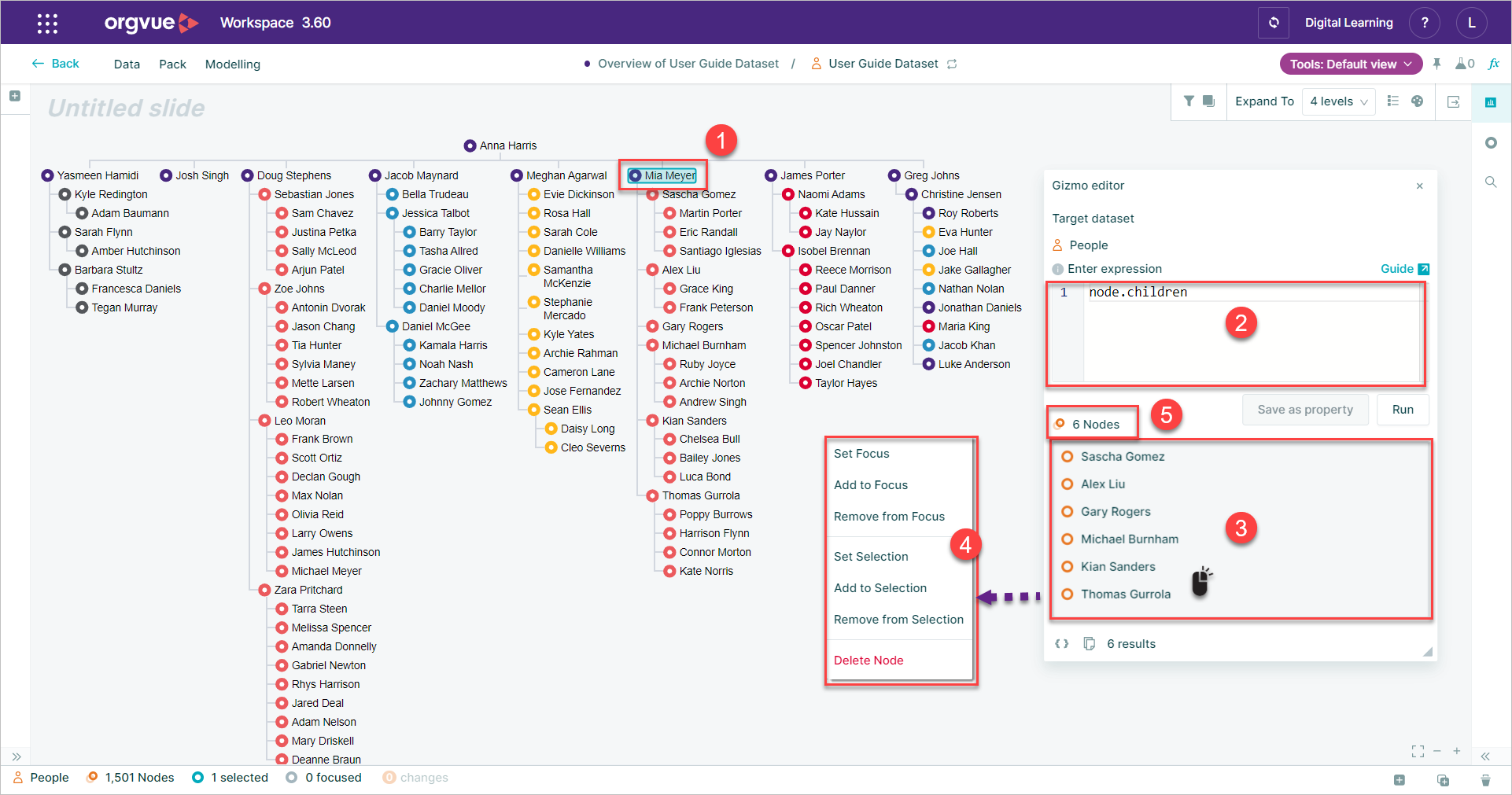Click the fx expression icon
1512x795 pixels.
click(1494, 64)
